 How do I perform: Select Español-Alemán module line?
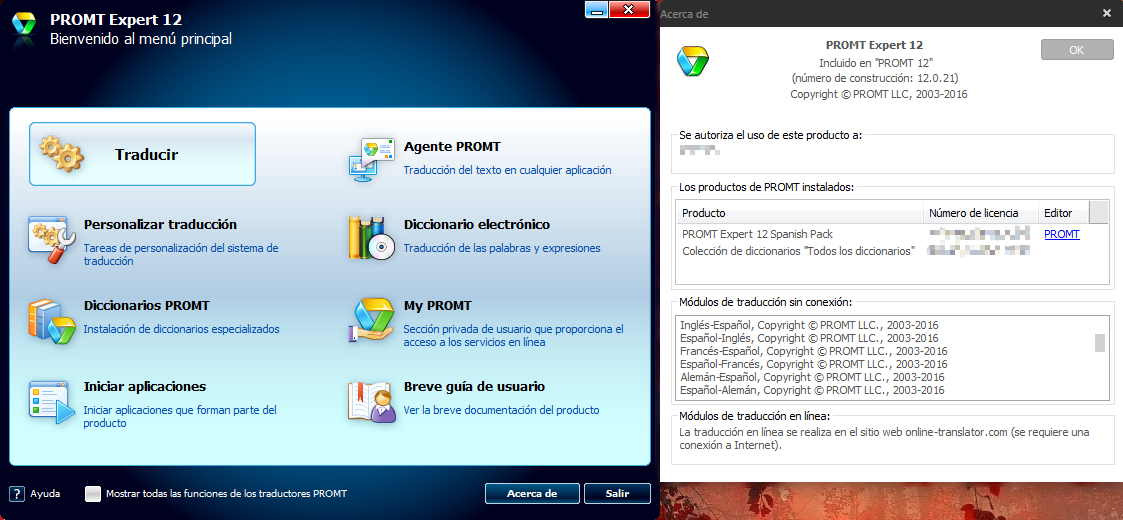[x=812, y=390]
